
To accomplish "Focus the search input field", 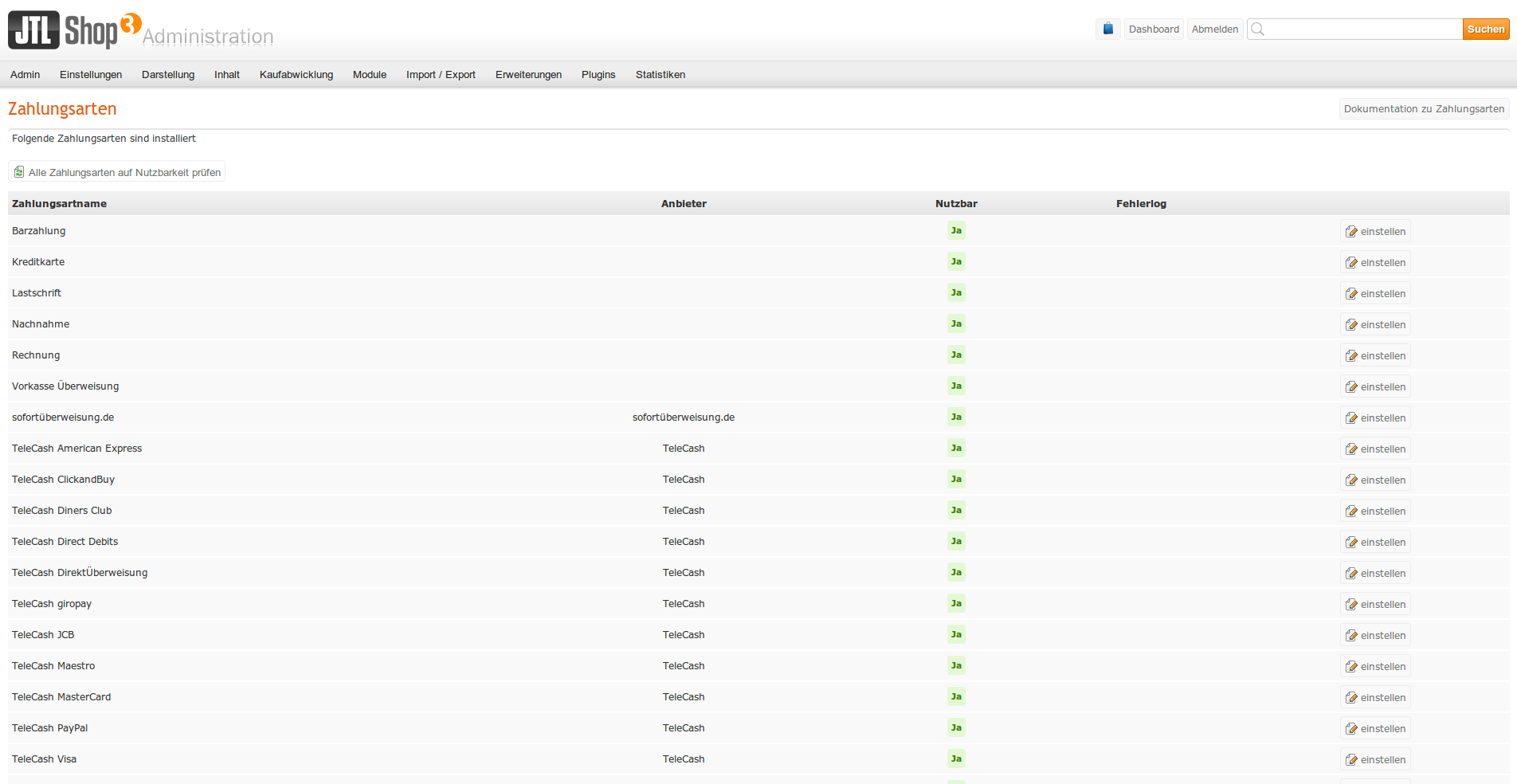I will (x=1362, y=29).
